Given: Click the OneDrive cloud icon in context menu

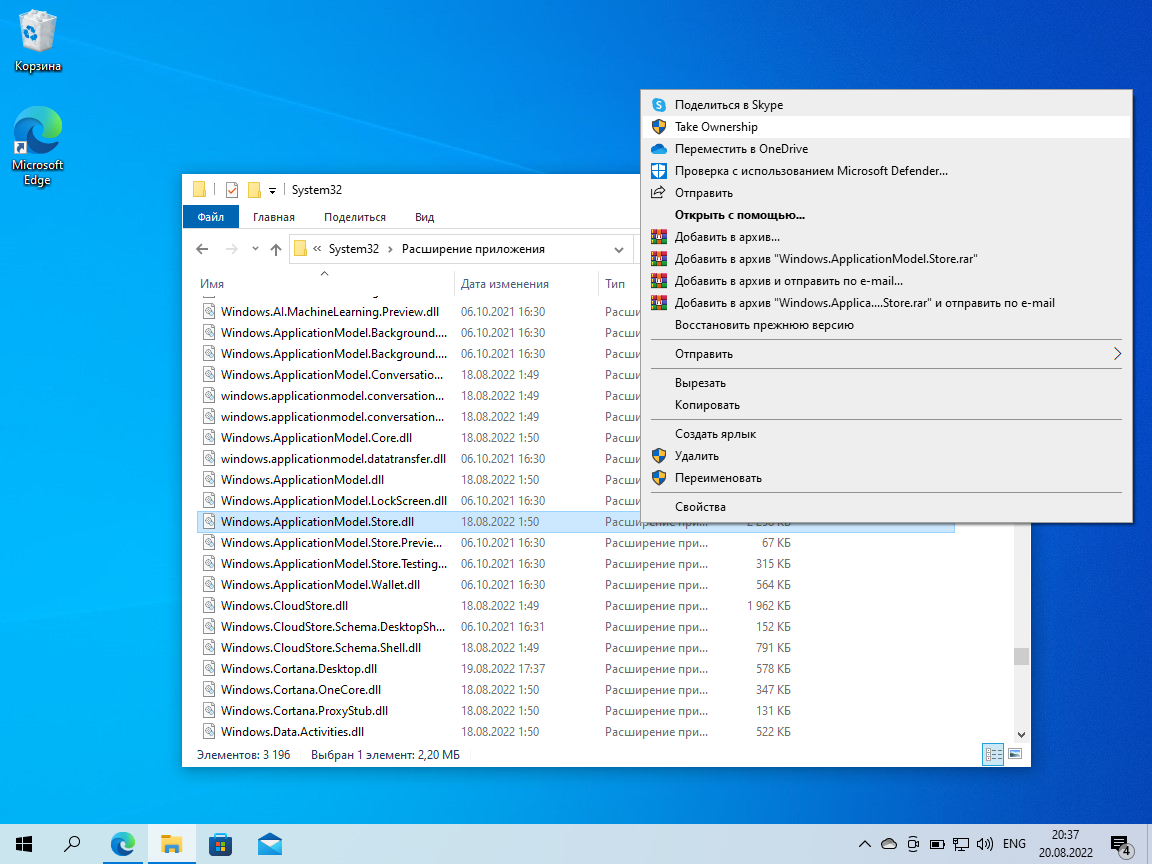Looking at the screenshot, I should coord(659,149).
